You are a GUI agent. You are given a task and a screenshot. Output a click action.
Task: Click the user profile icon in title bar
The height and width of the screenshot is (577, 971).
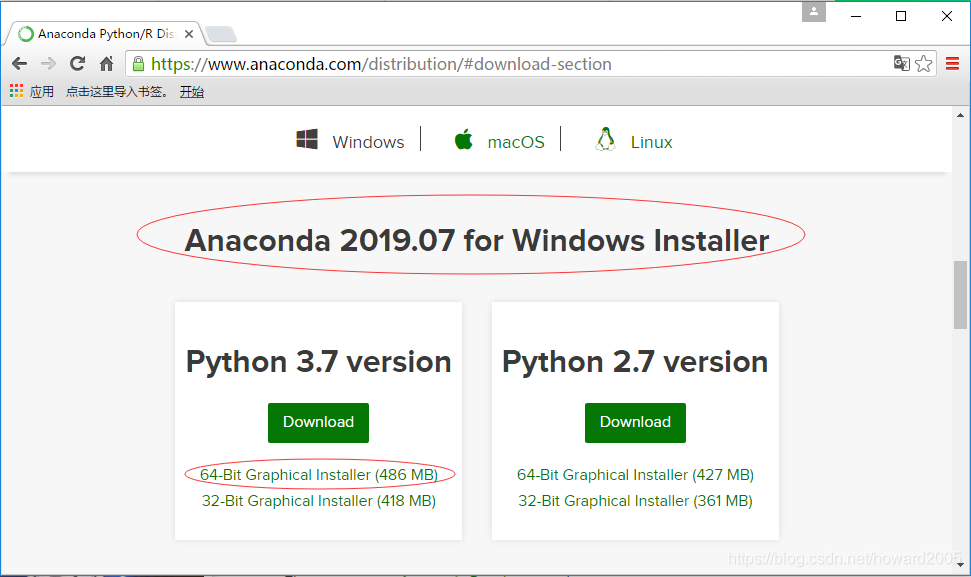coord(814,12)
